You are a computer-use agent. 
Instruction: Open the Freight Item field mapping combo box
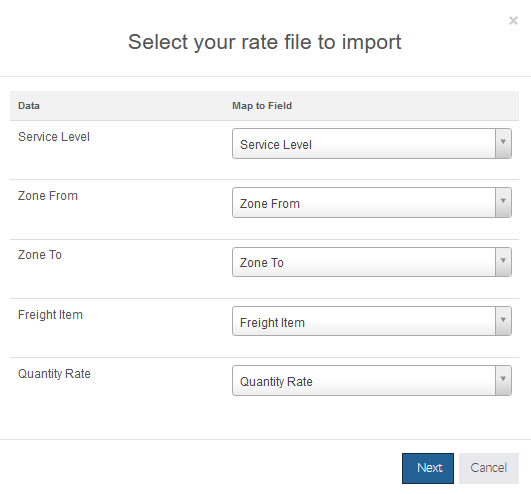tap(371, 321)
